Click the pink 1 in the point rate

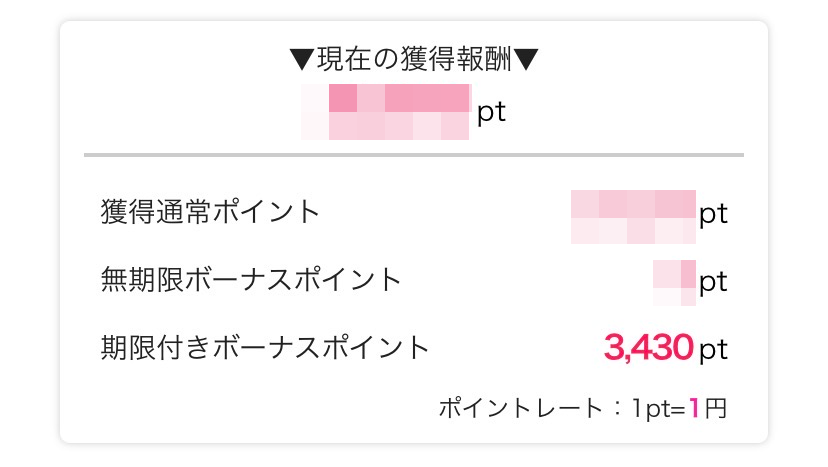[696, 409]
